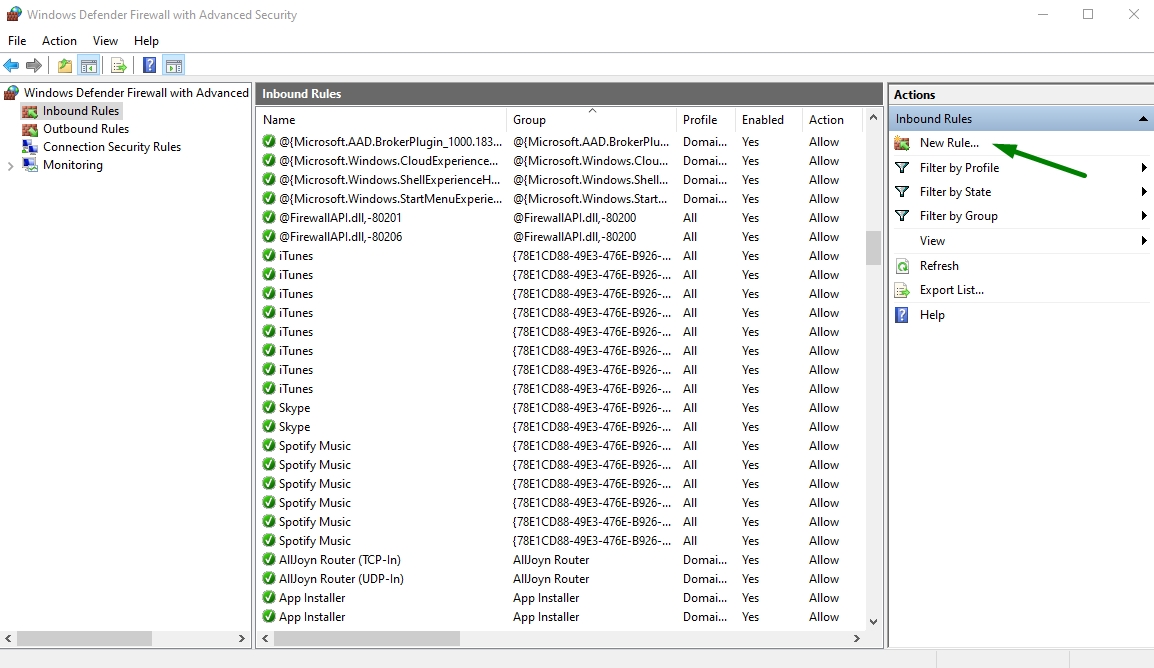Viewport: 1154px width, 668px height.
Task: Click the blue Help toolbar icon
Action: 149,65
